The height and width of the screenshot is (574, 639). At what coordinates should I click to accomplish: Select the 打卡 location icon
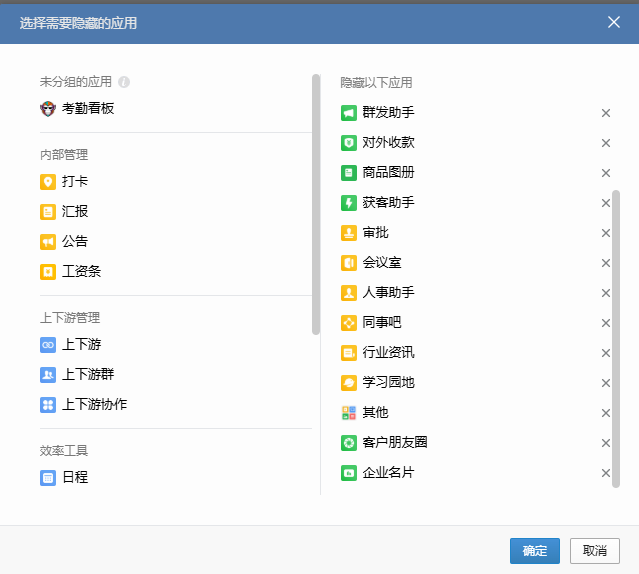click(x=48, y=182)
